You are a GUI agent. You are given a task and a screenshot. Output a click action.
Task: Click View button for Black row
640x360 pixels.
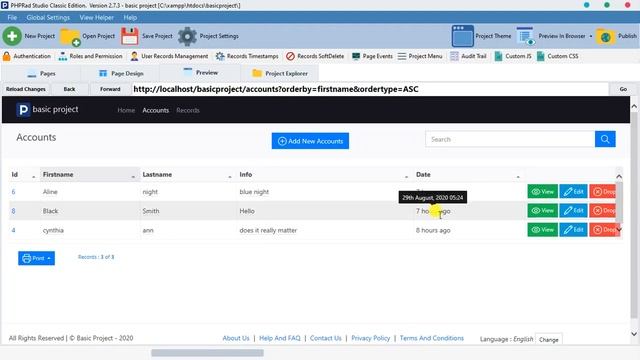coord(542,211)
